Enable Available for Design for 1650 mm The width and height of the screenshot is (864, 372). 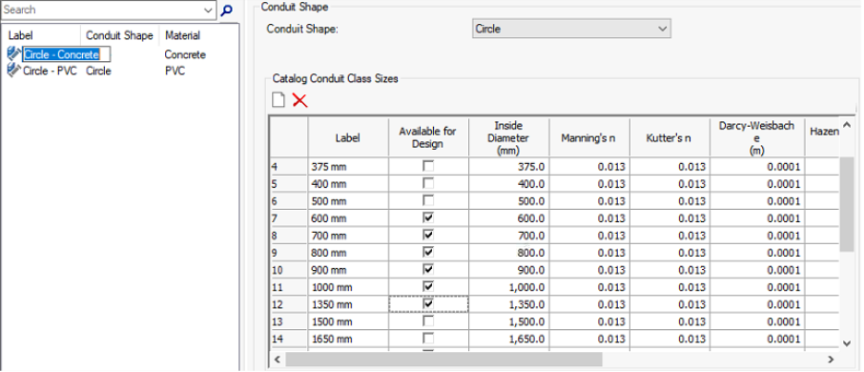pos(428,338)
